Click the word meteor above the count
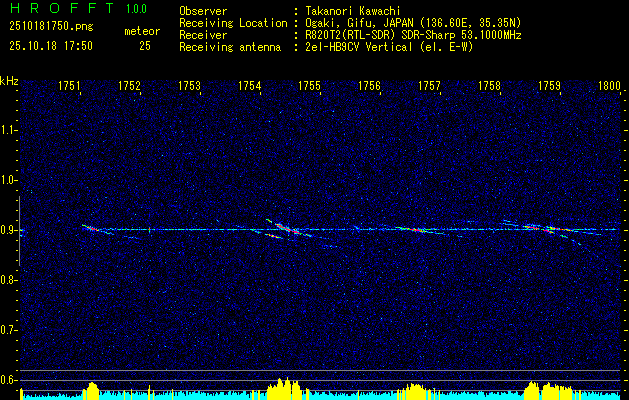This screenshot has width=629, height=400. (142, 31)
